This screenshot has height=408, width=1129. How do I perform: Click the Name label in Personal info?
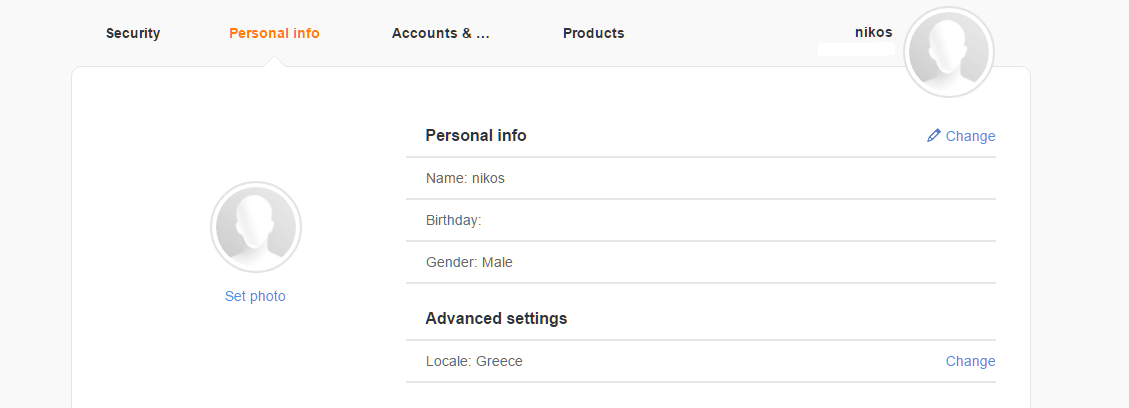446,178
